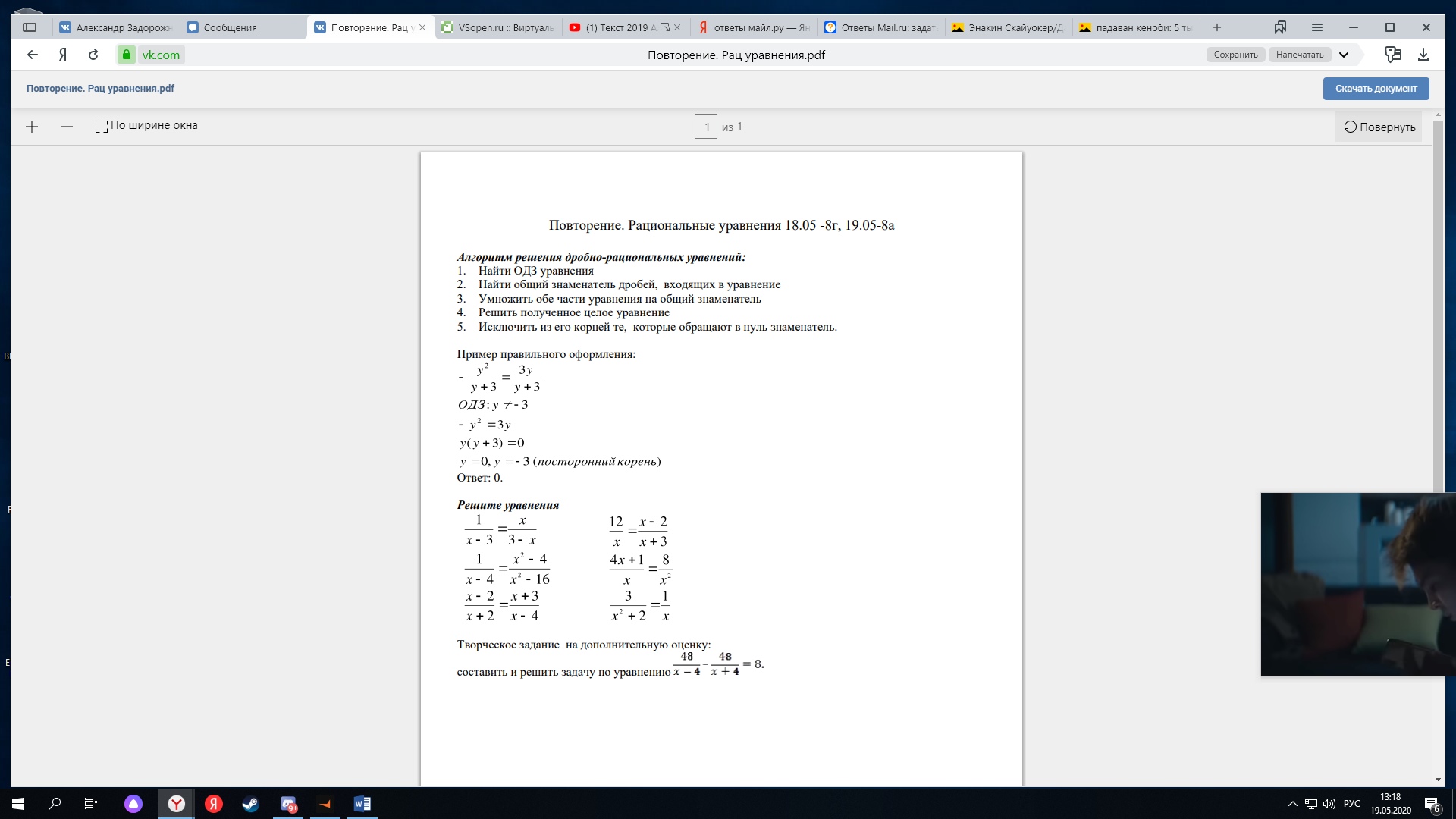
Task: Click the heading Решите уравнения
Action: point(508,505)
